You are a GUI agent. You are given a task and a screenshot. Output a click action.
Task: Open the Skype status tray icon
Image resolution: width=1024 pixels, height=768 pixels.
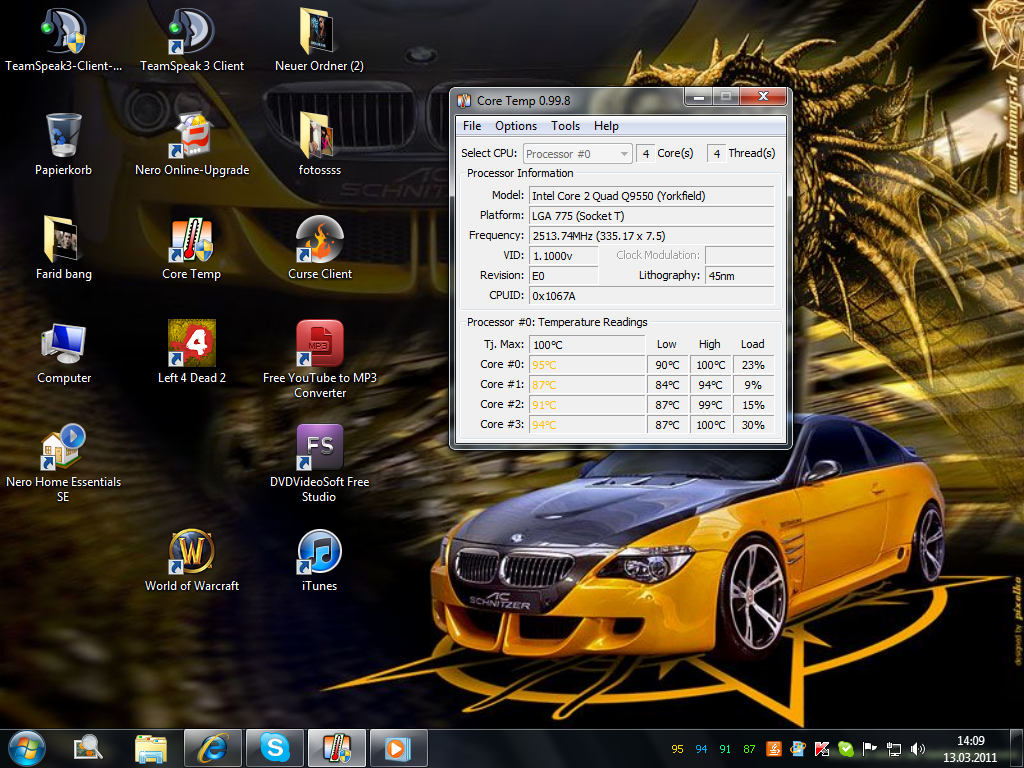[846, 749]
